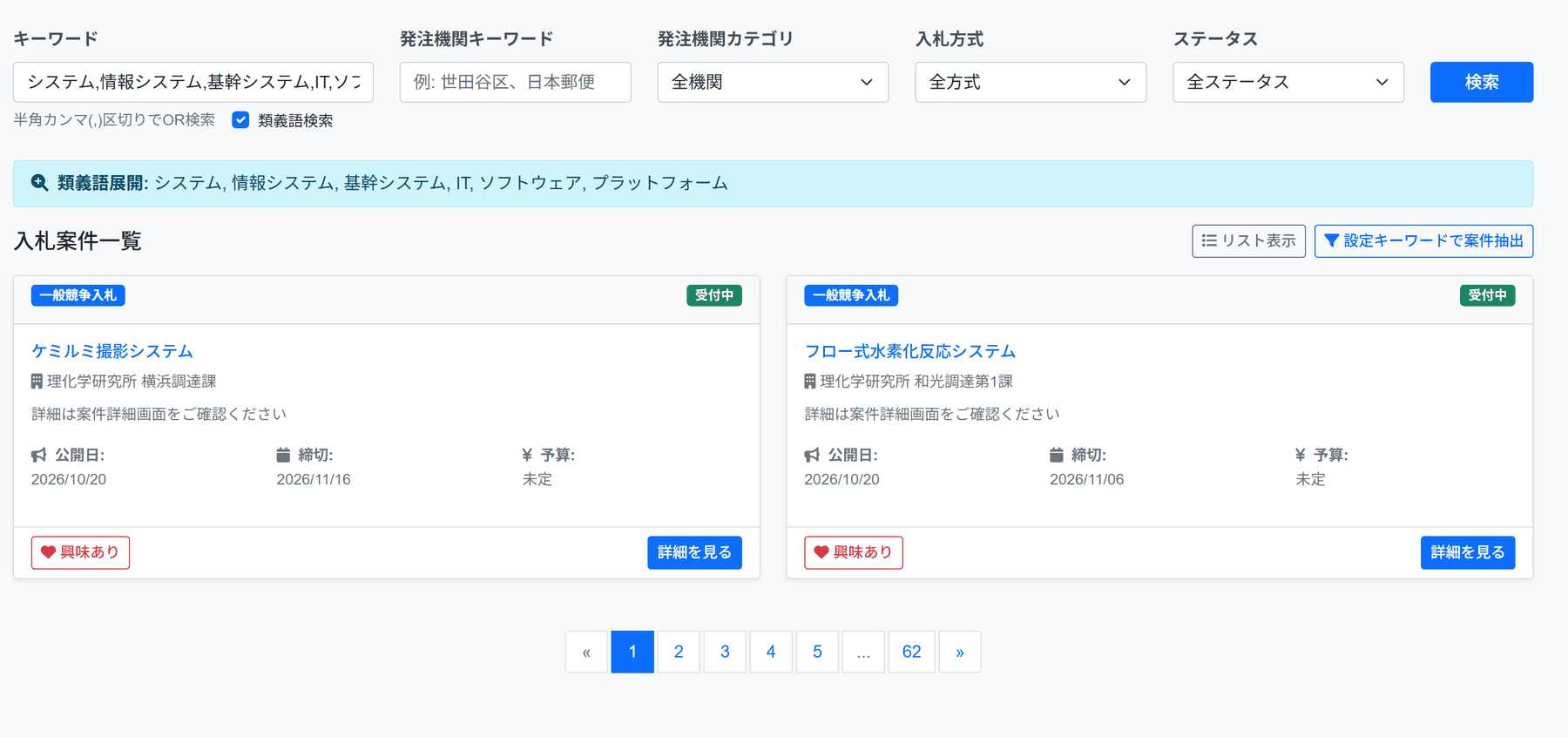Mark ケミルミ撮影システム as 興味あり
This screenshot has width=1568, height=737.
[80, 552]
